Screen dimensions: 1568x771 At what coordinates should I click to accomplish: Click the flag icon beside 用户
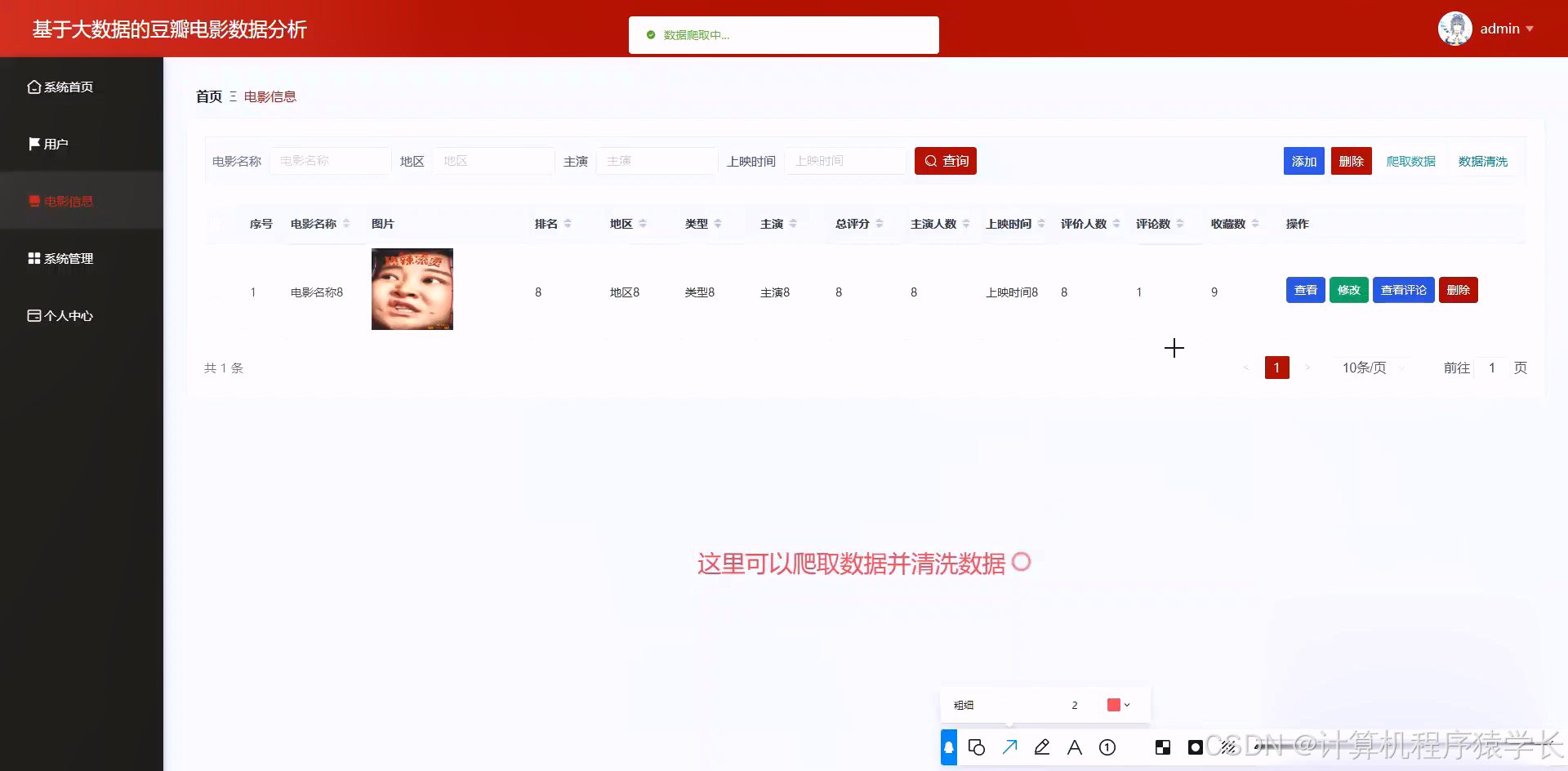click(33, 144)
